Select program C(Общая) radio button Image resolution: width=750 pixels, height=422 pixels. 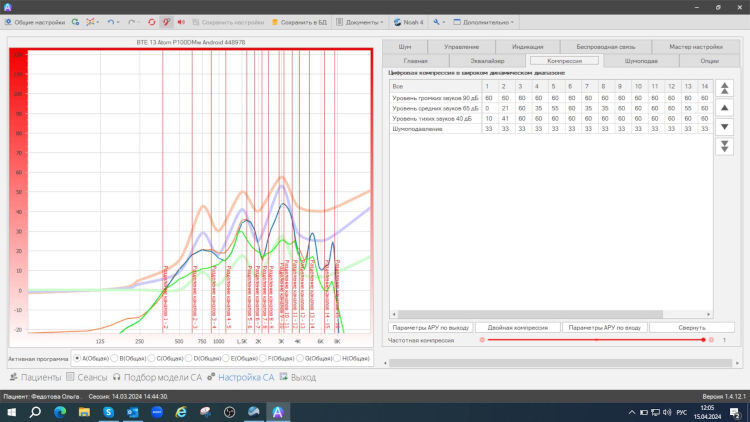(x=151, y=358)
